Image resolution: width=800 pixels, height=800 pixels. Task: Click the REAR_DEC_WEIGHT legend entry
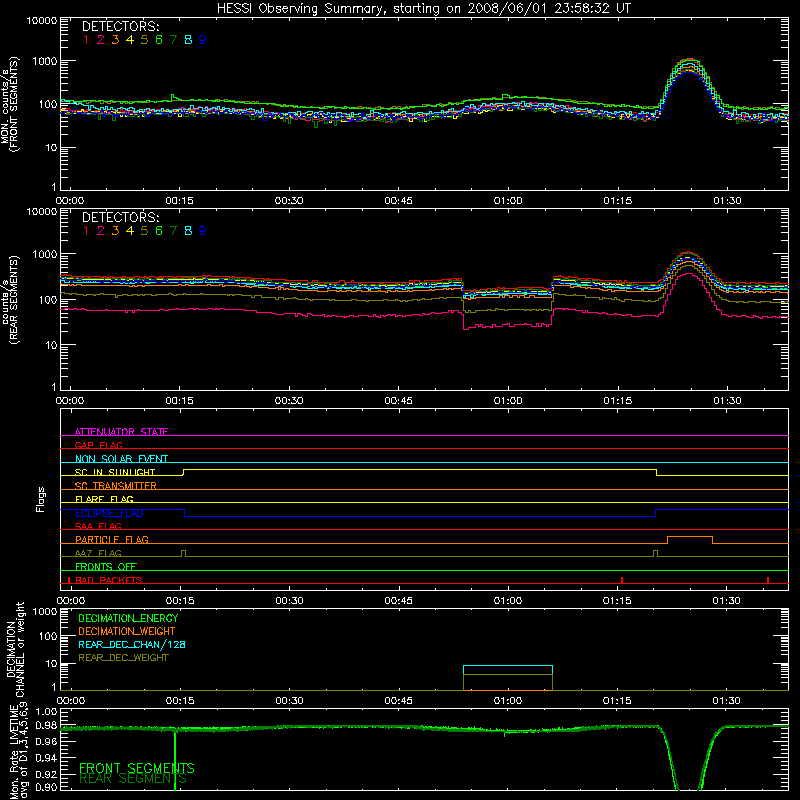(x=123, y=658)
